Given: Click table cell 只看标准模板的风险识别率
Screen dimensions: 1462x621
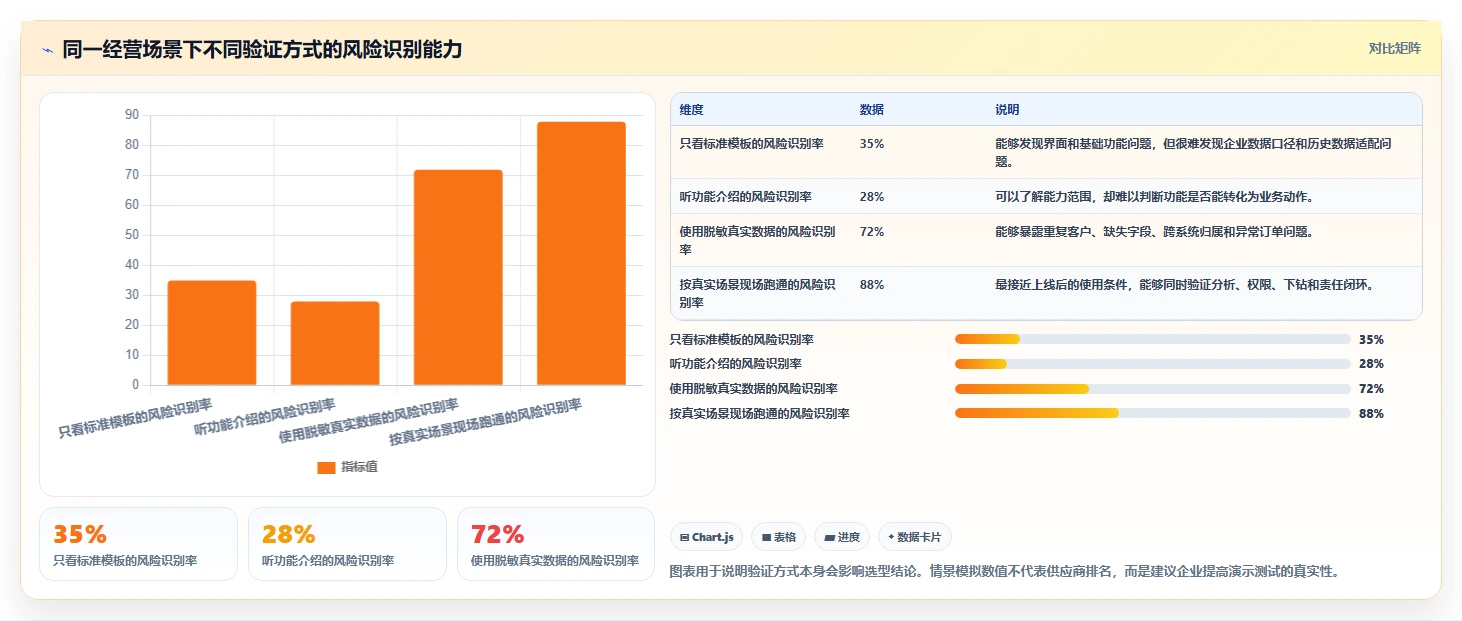Looking at the screenshot, I should 751,144.
